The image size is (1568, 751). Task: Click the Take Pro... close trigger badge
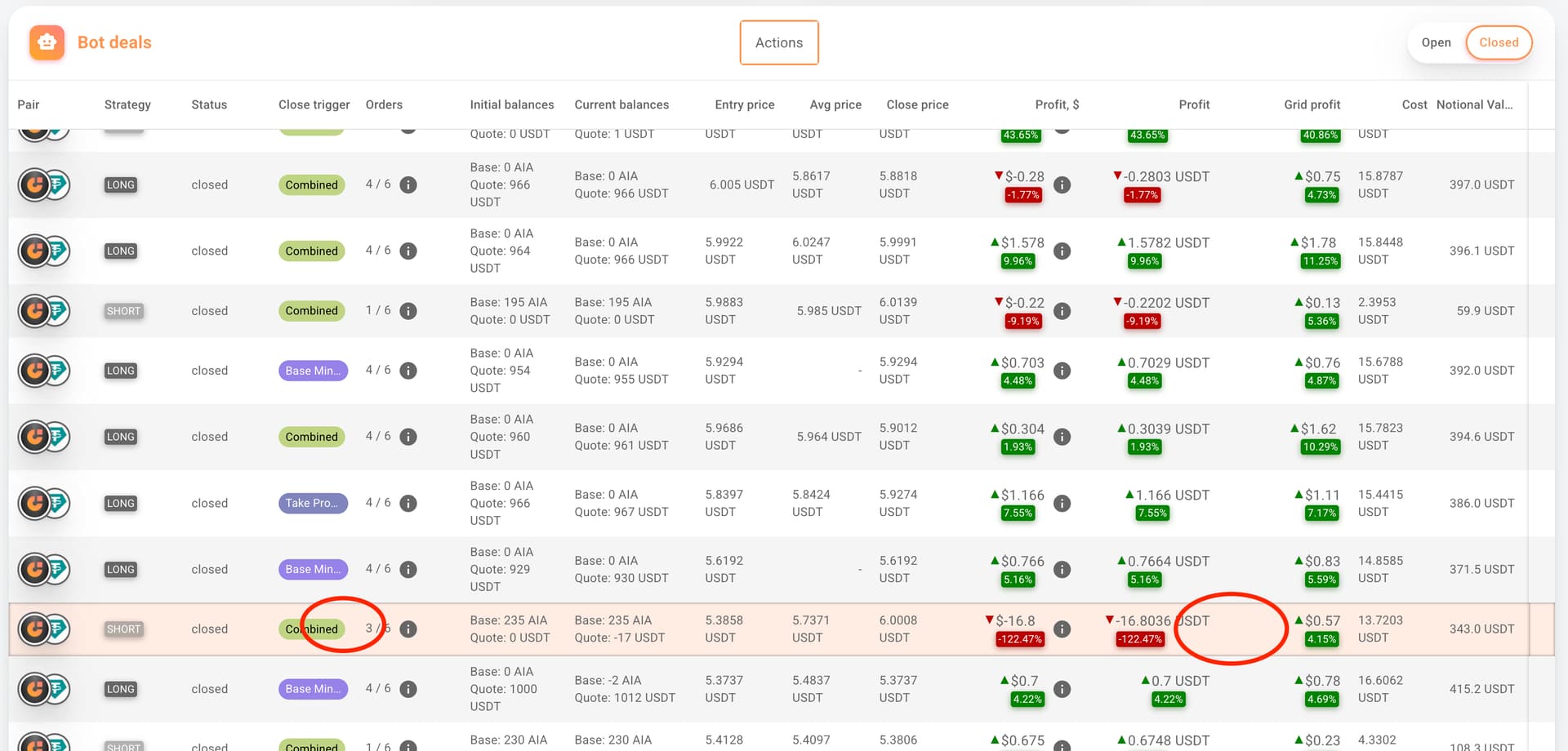click(312, 504)
